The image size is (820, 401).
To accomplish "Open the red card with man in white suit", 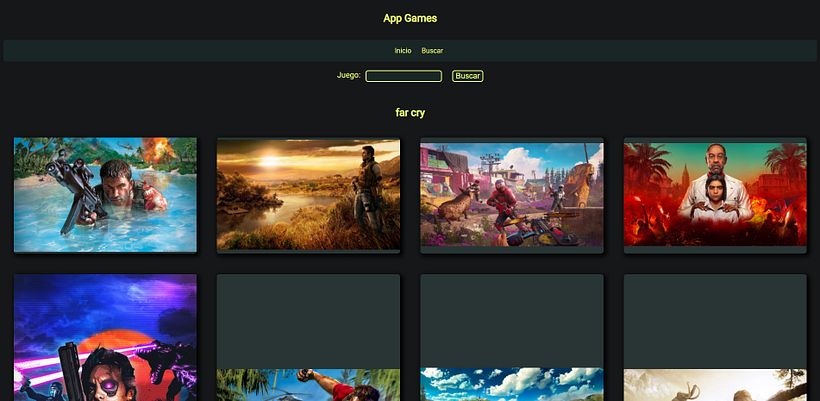I will pos(715,195).
